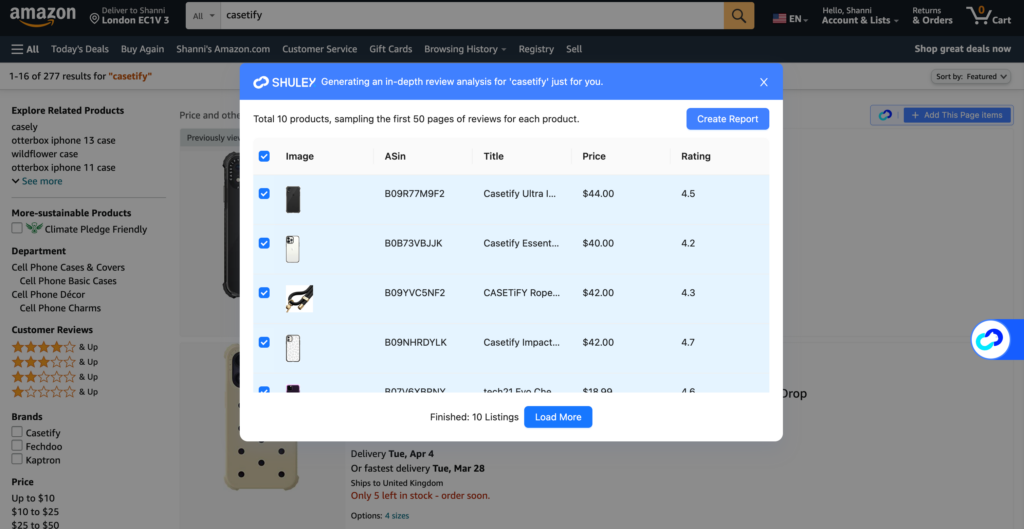Open Account & Lists dropdown

coord(860,16)
